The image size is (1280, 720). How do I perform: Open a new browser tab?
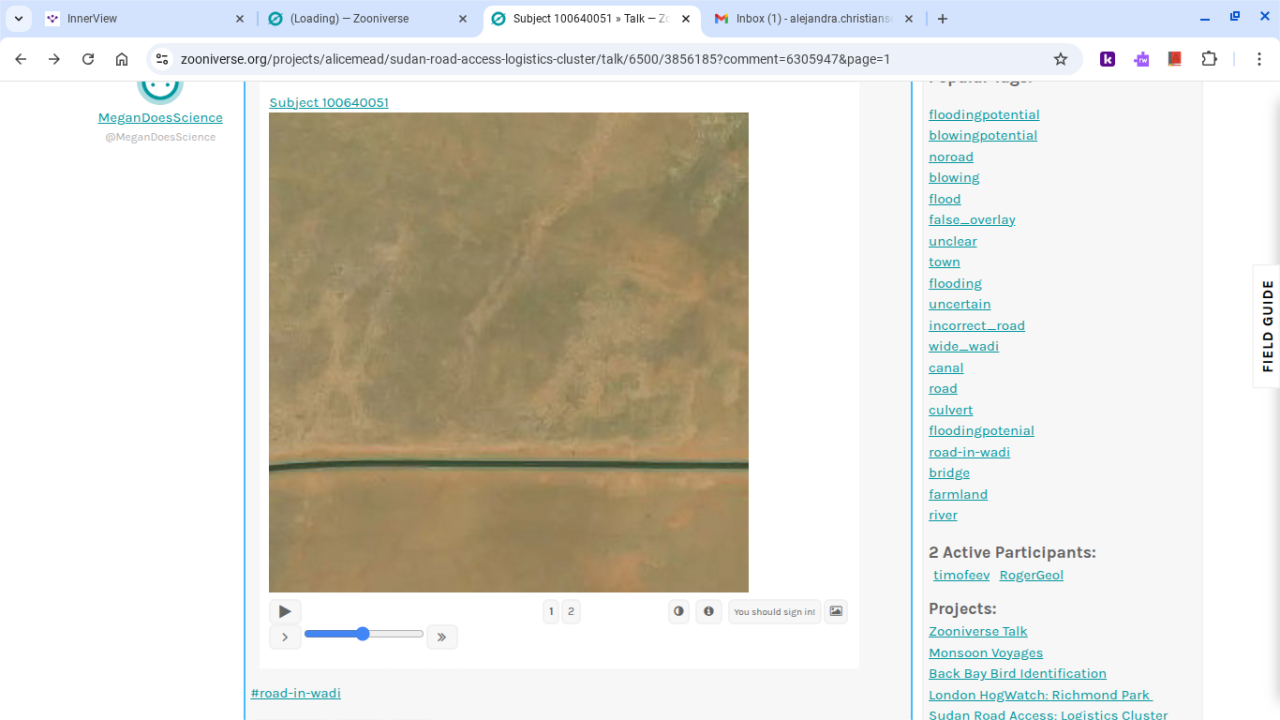[943, 19]
